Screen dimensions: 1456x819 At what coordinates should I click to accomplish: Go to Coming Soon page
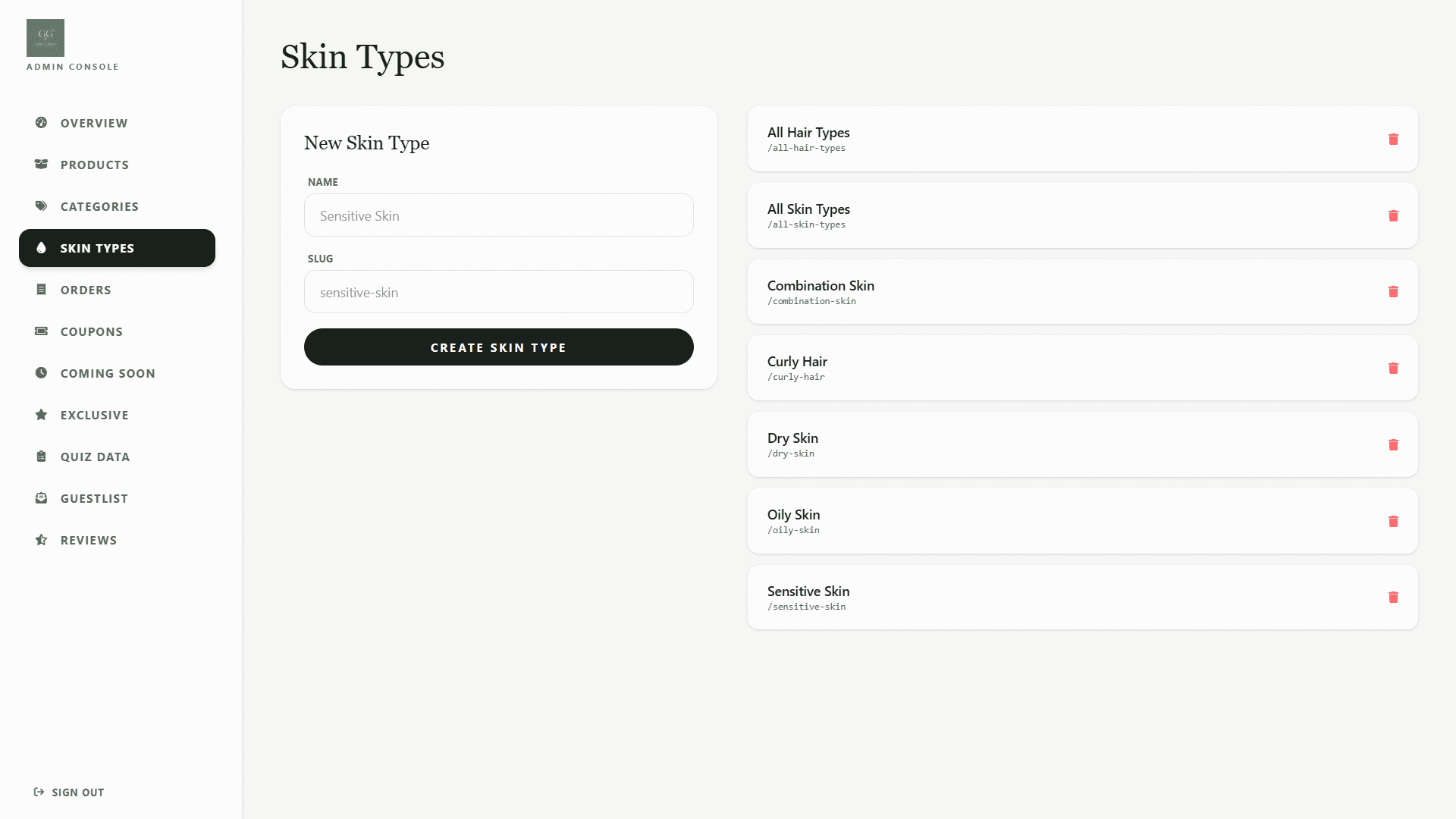click(117, 373)
